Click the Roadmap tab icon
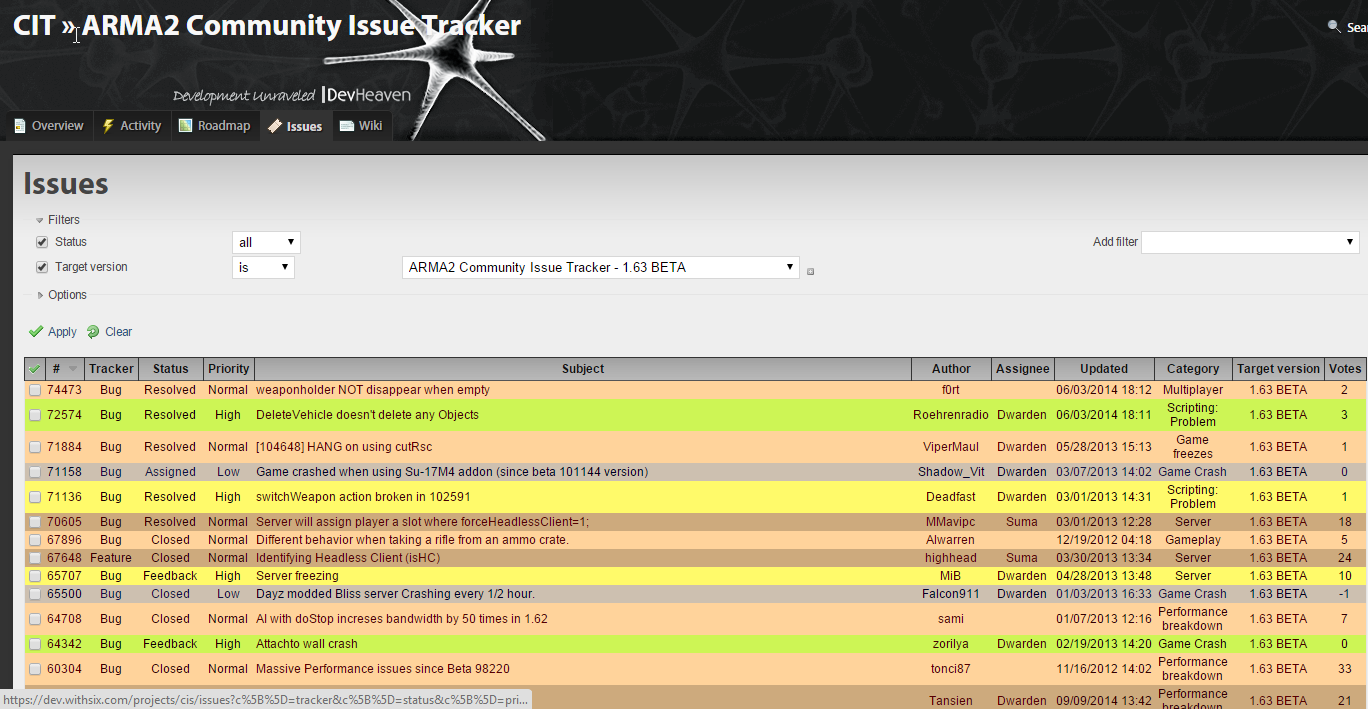1368x709 pixels. click(185, 126)
